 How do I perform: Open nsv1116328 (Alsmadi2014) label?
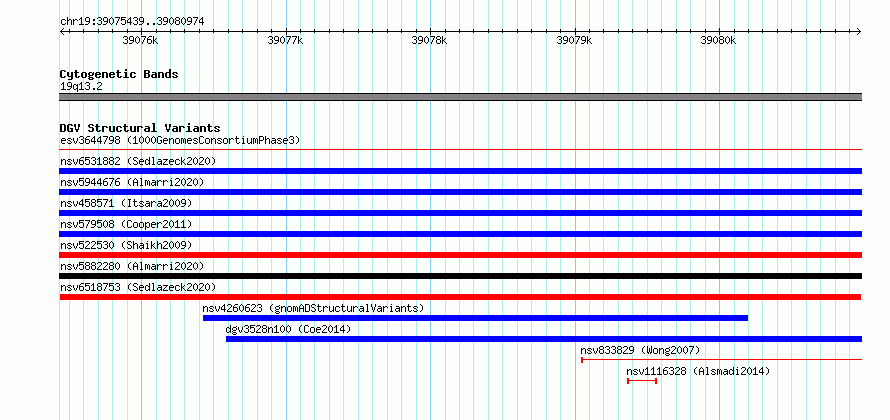click(x=698, y=371)
